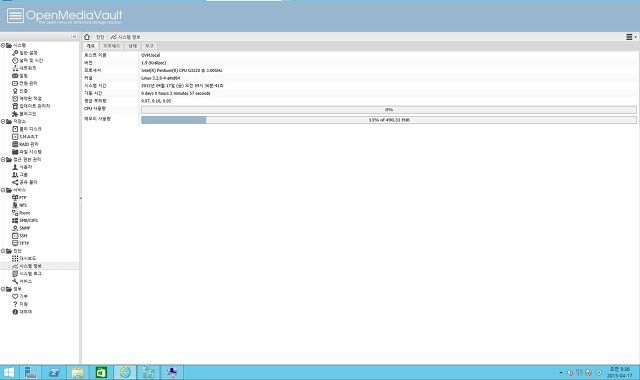Collapse the Information (정보) tree folder
The width and height of the screenshot is (640, 380).
(x=3, y=289)
